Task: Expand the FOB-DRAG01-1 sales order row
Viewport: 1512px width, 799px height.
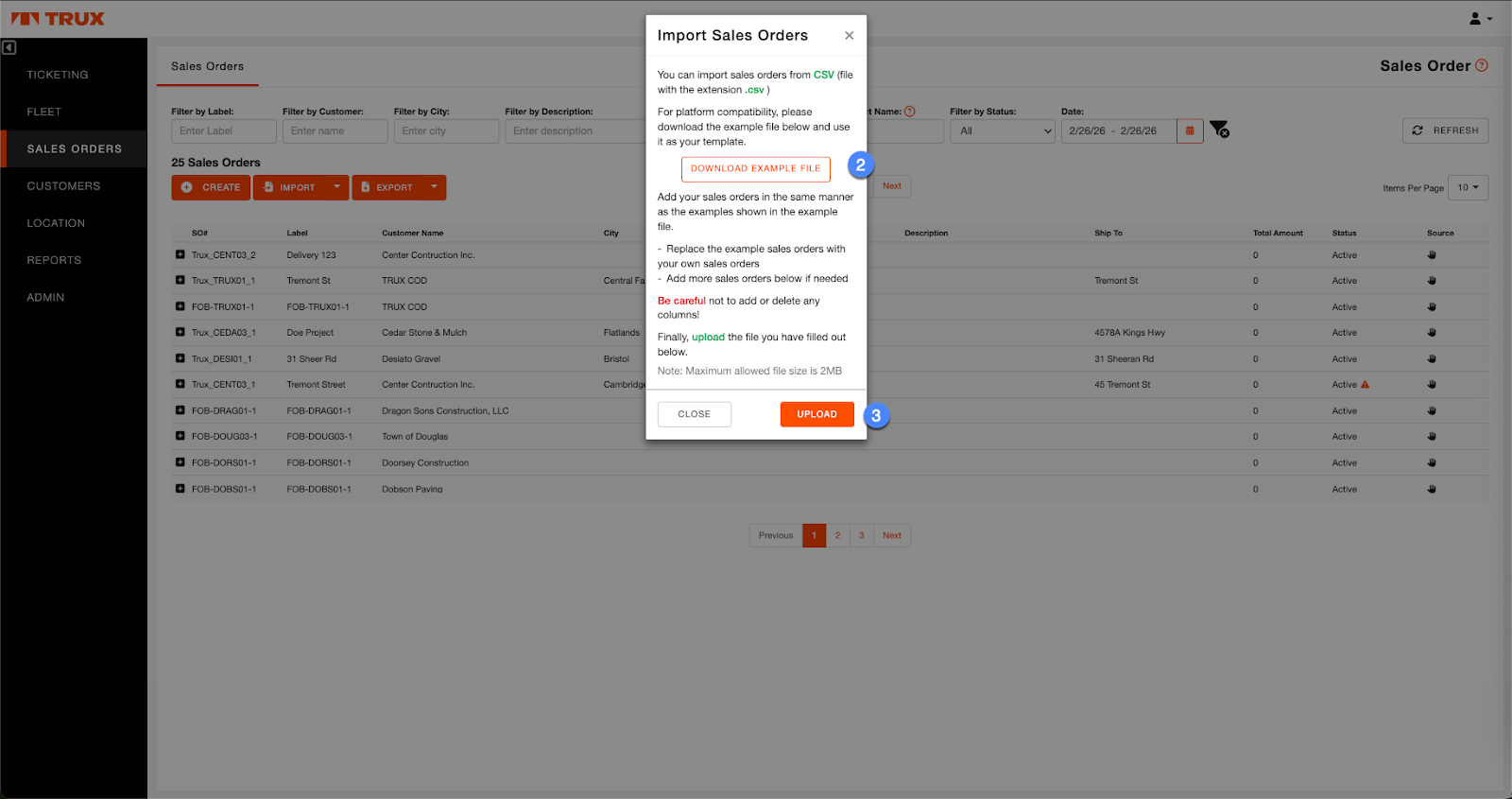Action: coord(180,410)
